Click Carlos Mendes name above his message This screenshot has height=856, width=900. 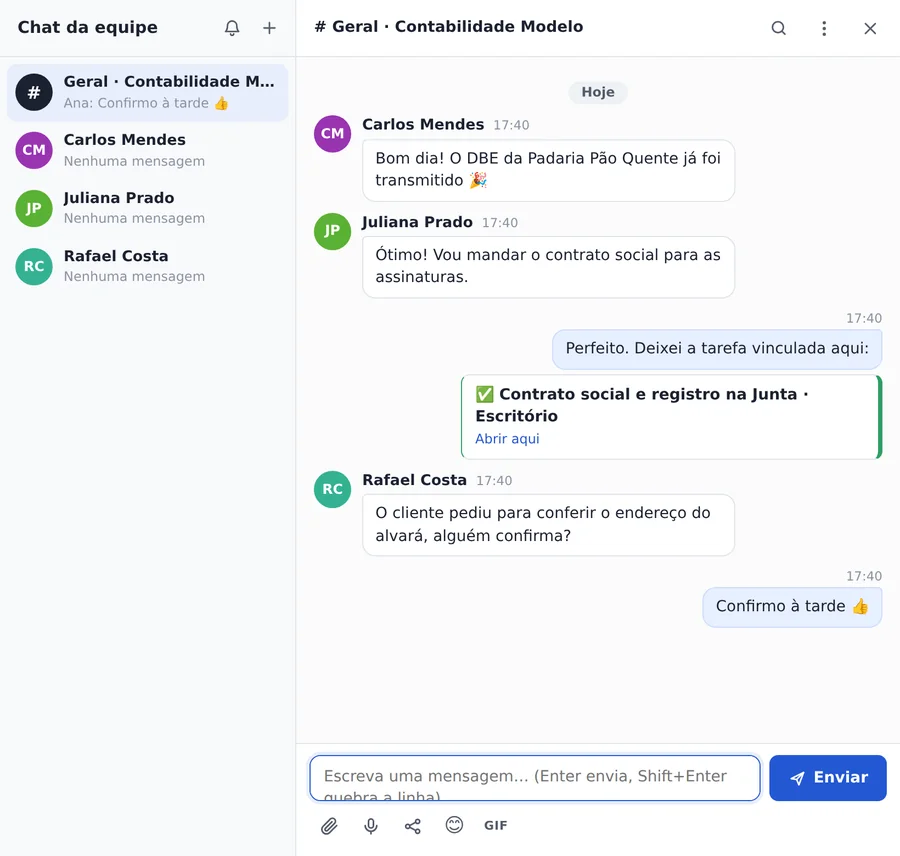click(423, 125)
